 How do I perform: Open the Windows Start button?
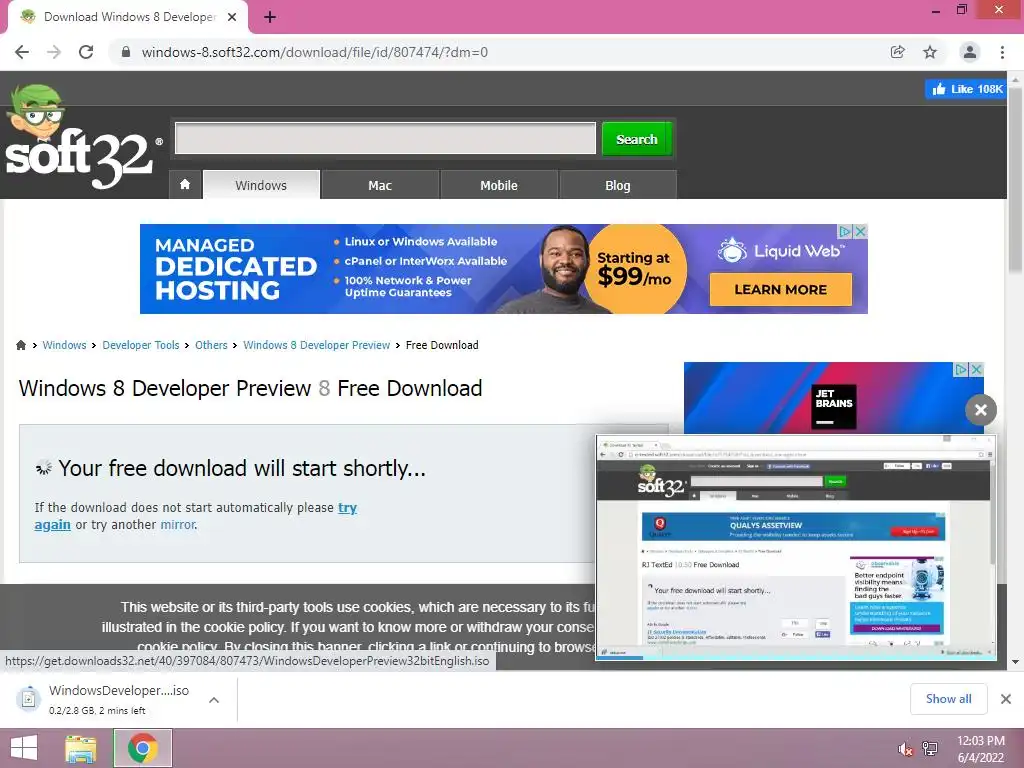(x=24, y=748)
